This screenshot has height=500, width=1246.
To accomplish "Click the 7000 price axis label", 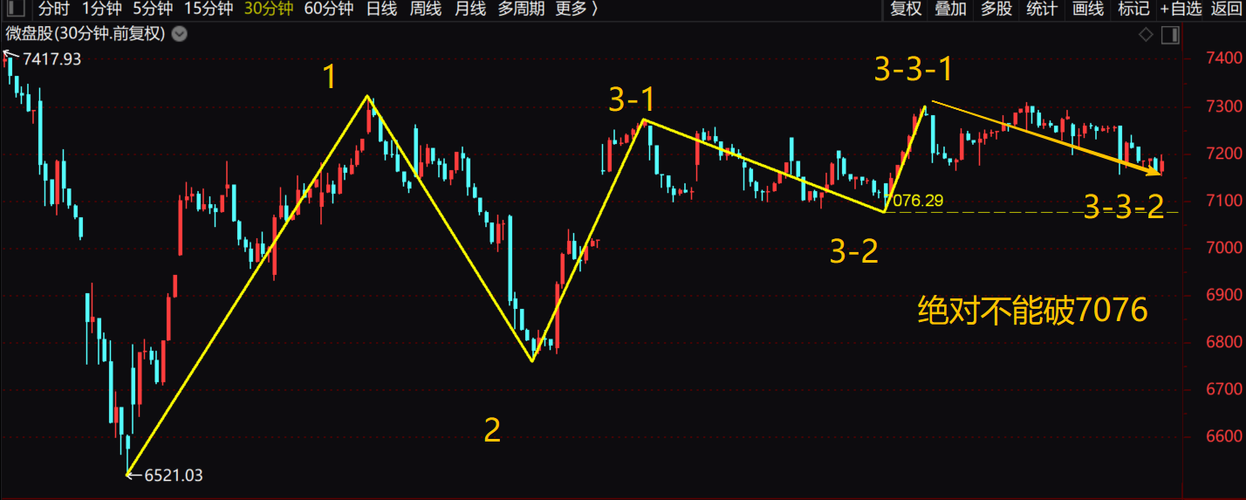I will point(1225,247).
